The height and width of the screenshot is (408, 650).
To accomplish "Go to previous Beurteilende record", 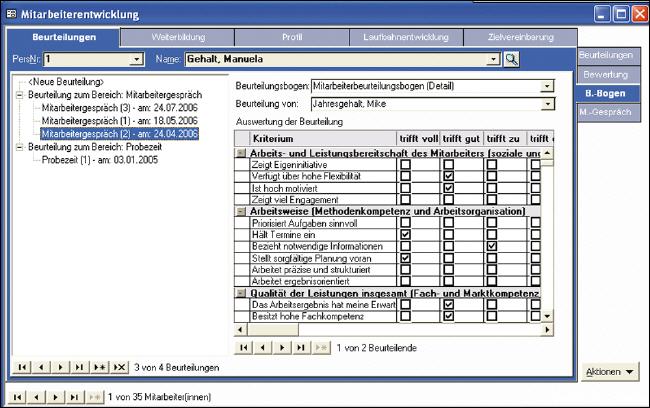I will coord(263,347).
